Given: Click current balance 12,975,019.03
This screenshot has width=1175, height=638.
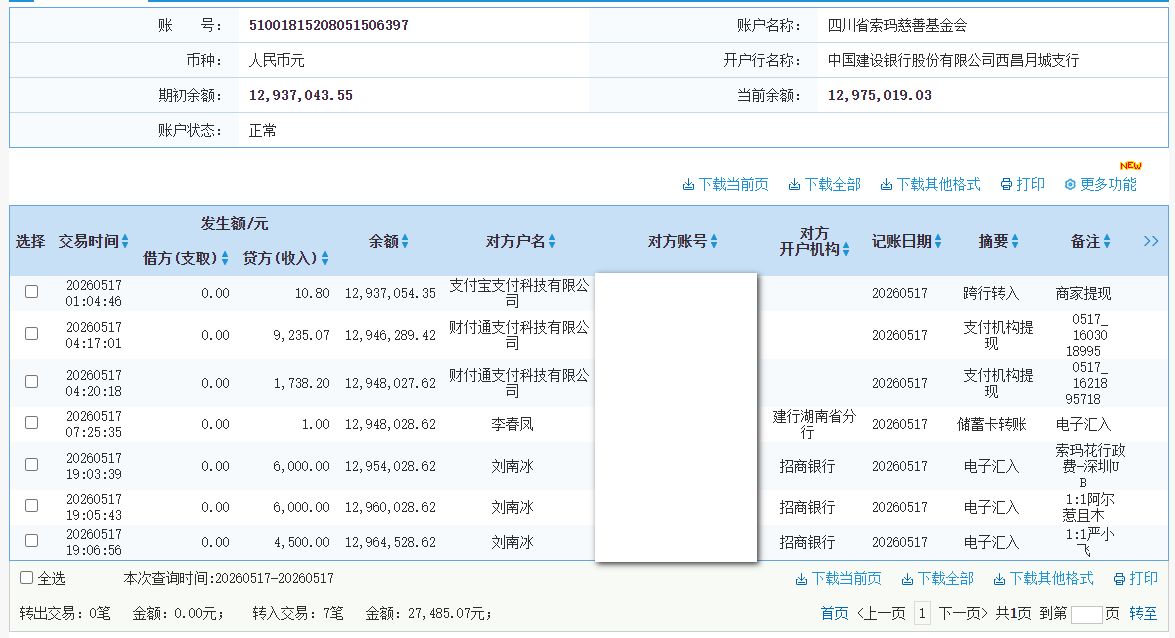Looking at the screenshot, I should coord(880,95).
